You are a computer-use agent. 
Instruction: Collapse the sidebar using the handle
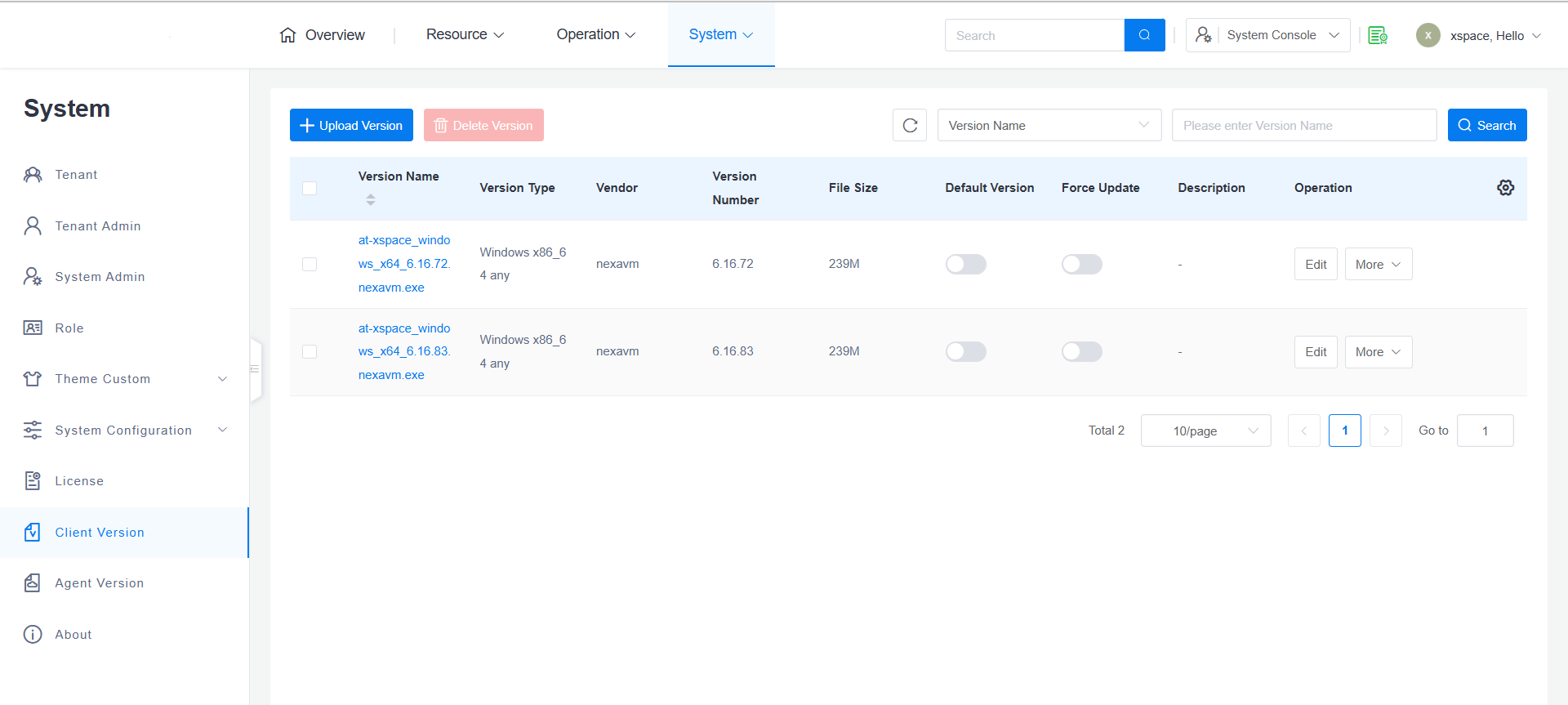[256, 369]
